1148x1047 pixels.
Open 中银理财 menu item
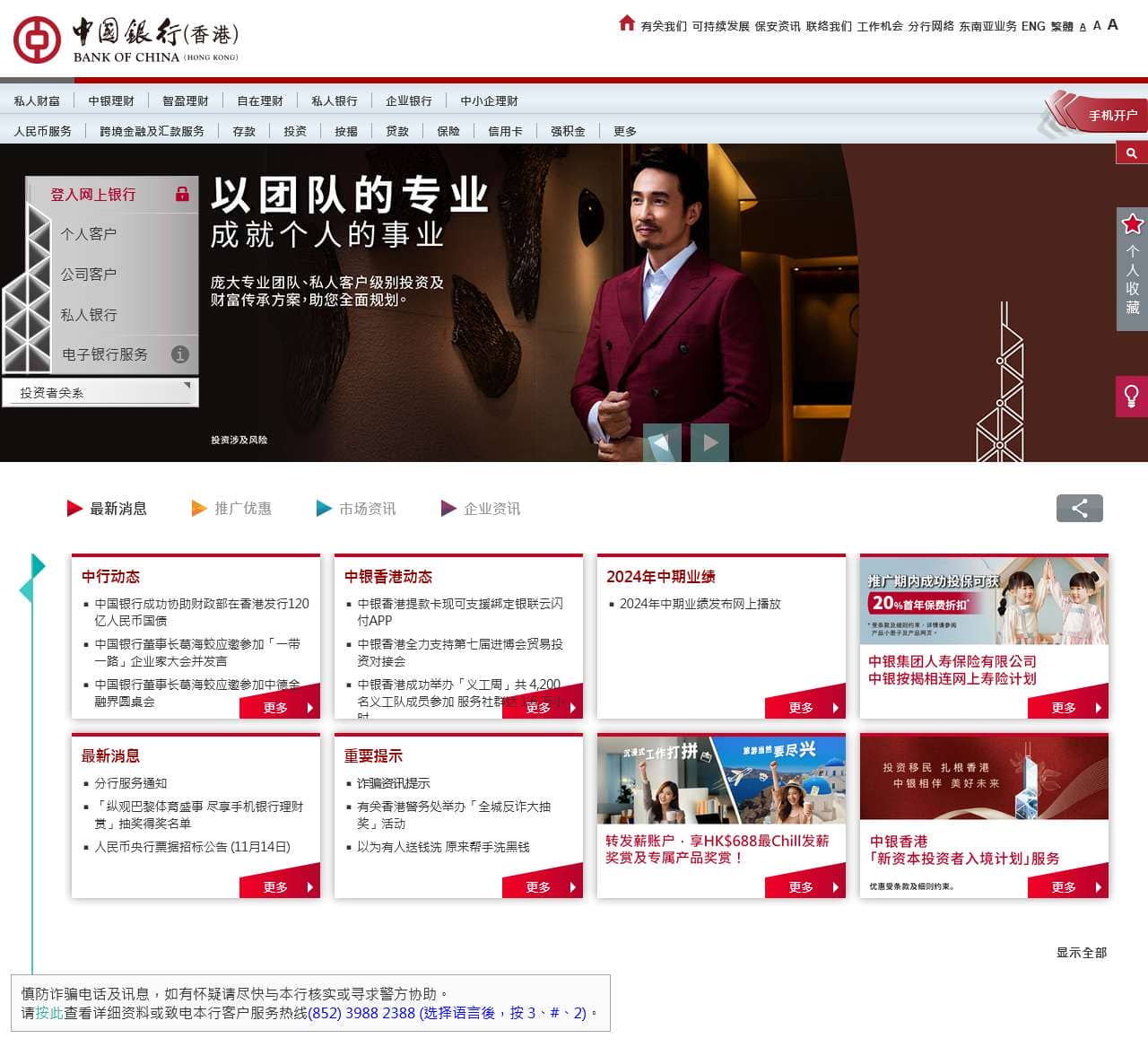[111, 100]
